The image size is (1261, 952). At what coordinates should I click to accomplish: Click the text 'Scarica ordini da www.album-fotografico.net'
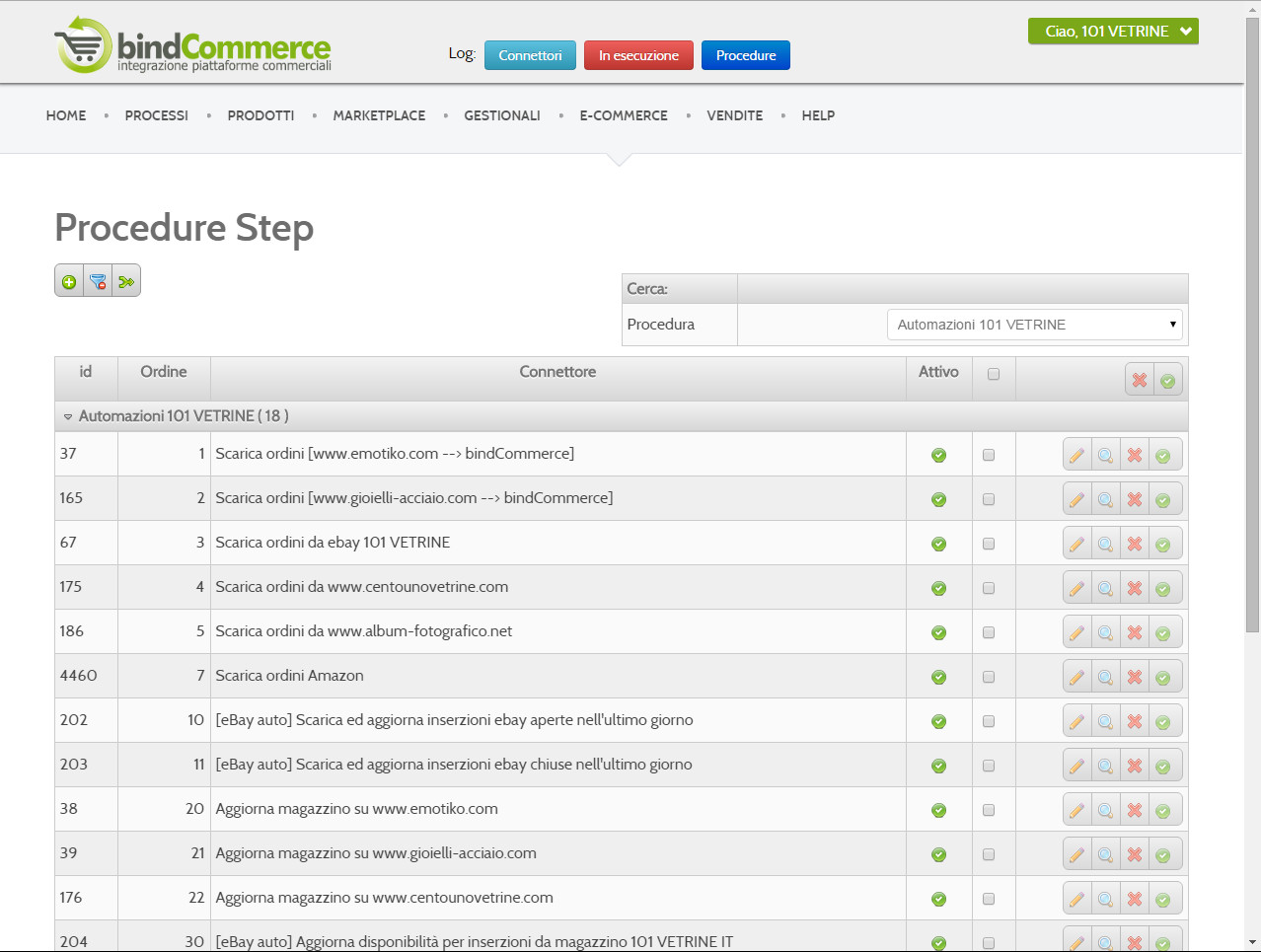(x=364, y=631)
